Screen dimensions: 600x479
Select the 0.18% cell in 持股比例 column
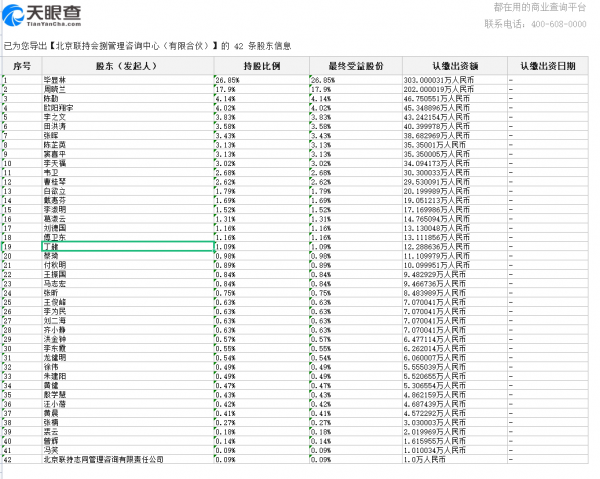tap(261, 432)
